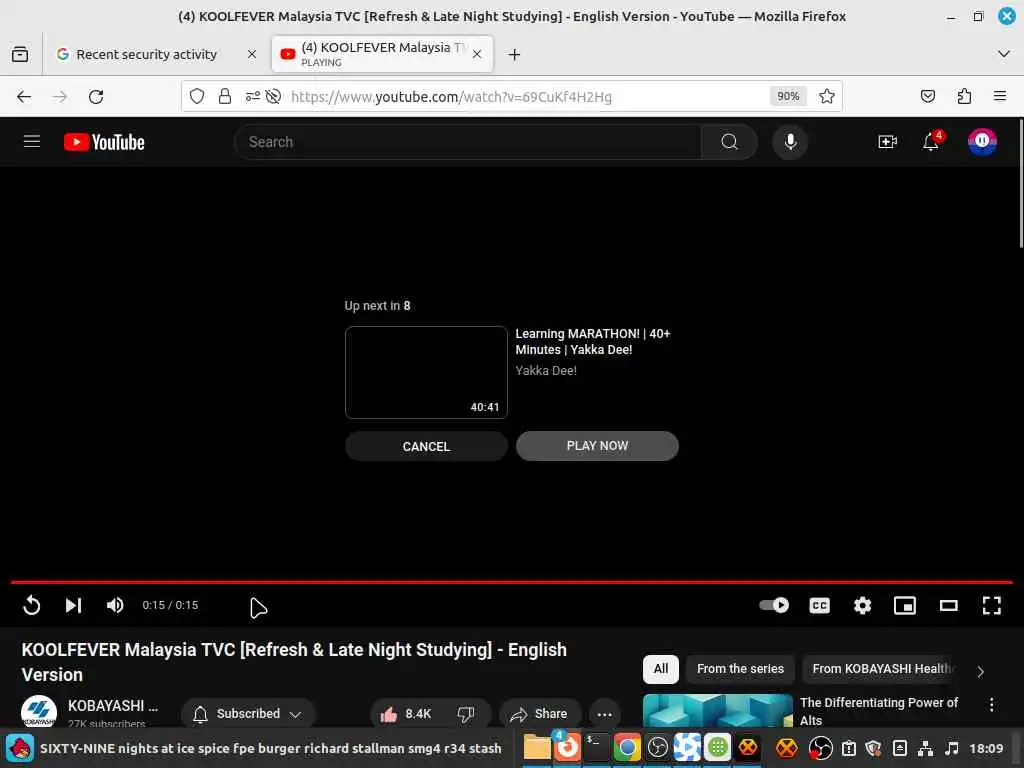
Task: Open file manager in taskbar
Action: 537,748
